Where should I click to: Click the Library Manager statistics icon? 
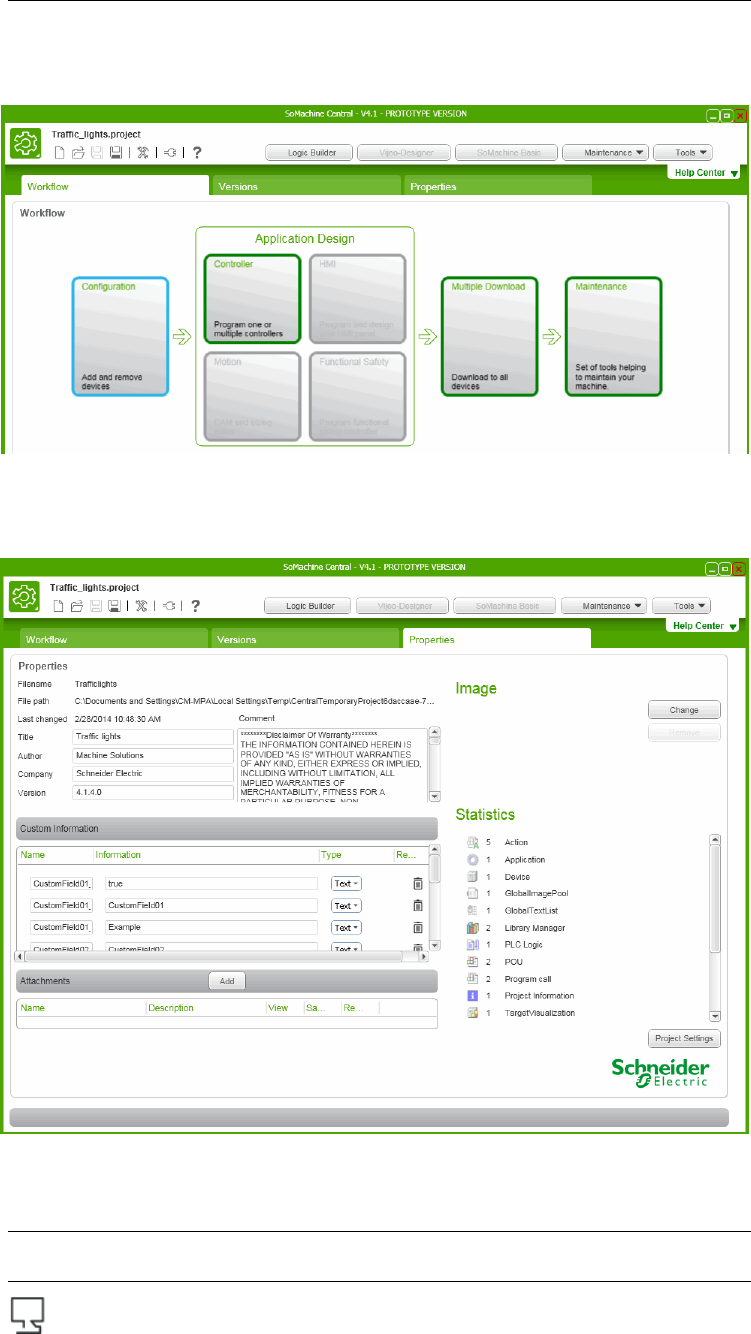coord(473,928)
